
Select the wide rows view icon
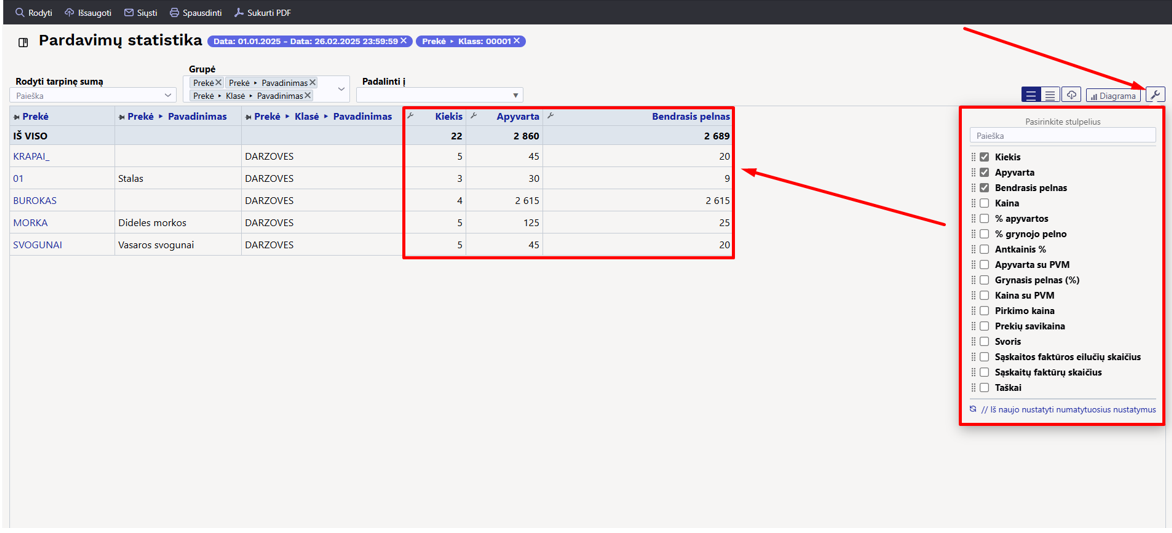coord(1031,95)
